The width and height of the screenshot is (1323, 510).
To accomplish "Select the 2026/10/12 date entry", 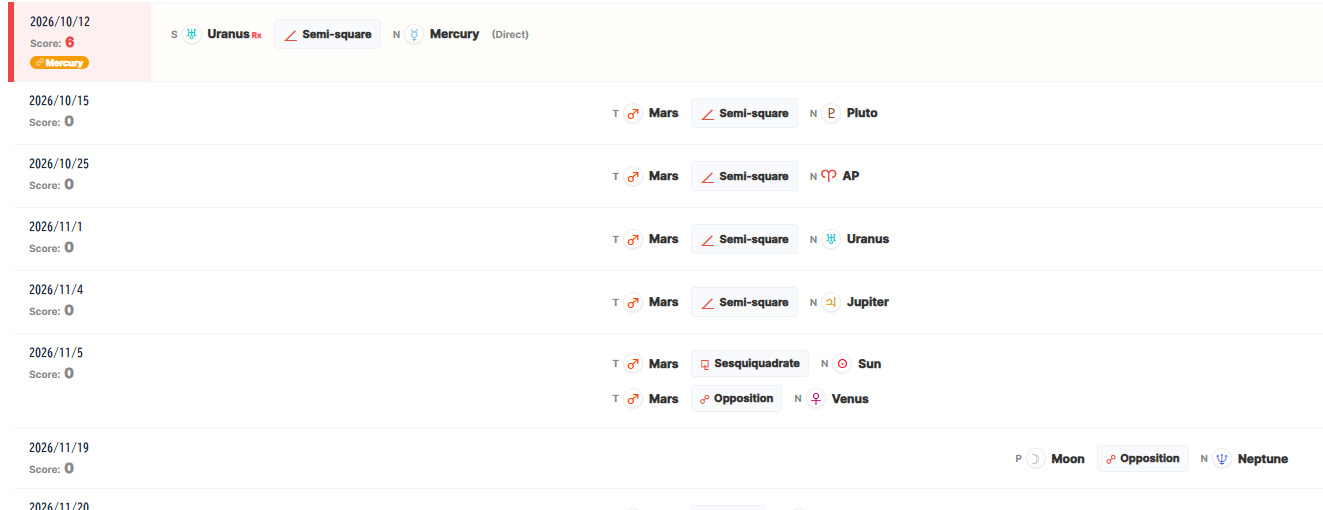I will [59, 22].
